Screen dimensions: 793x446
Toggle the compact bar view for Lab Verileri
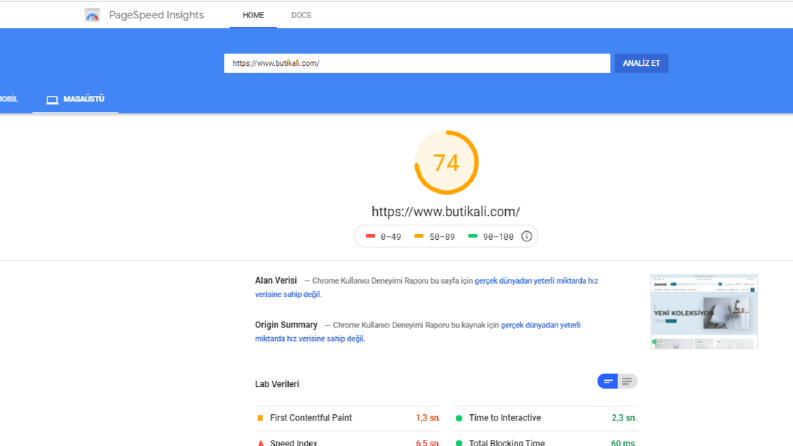click(x=607, y=381)
